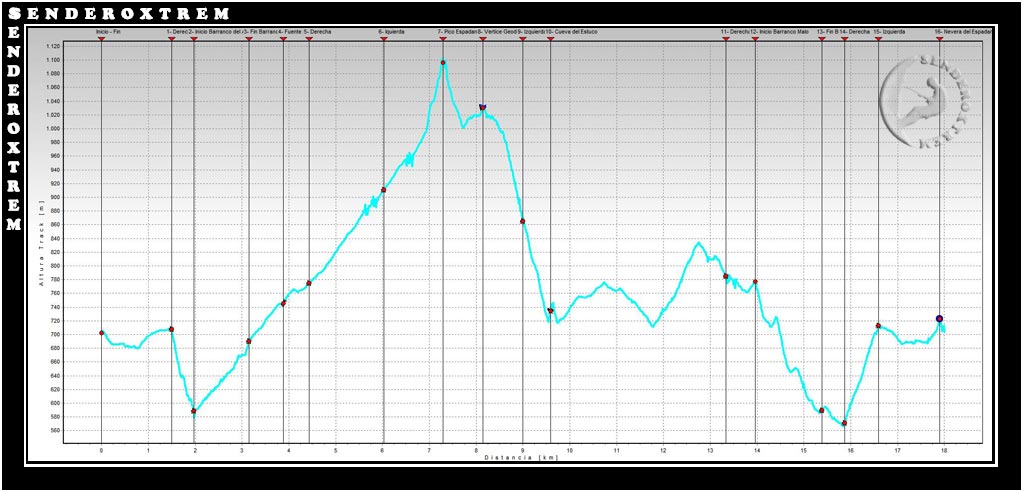Select the profile point on the 6- Izquierda line
Screen dimensions: 1024x493
click(383, 189)
